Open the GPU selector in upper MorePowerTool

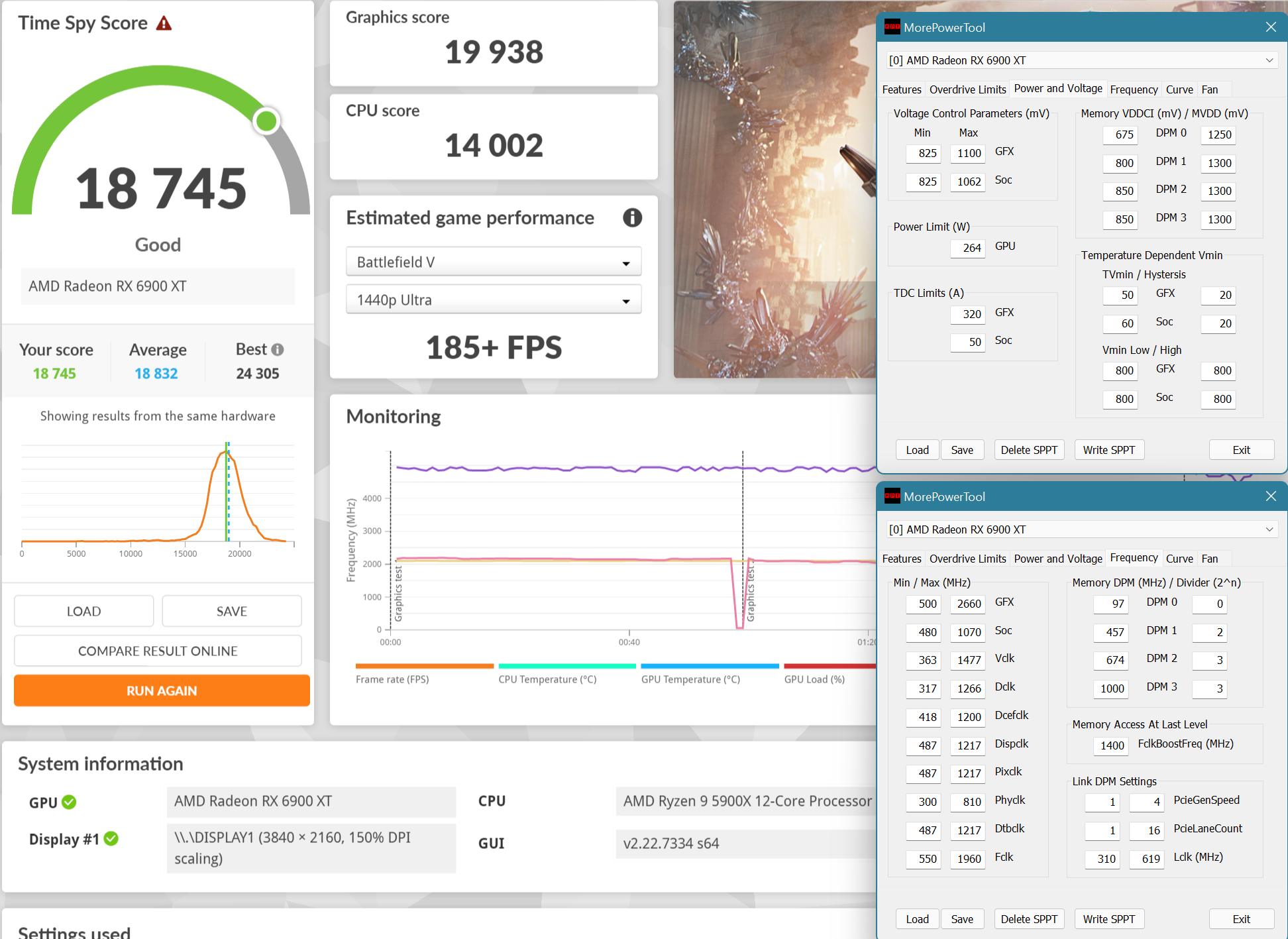[x=1081, y=60]
